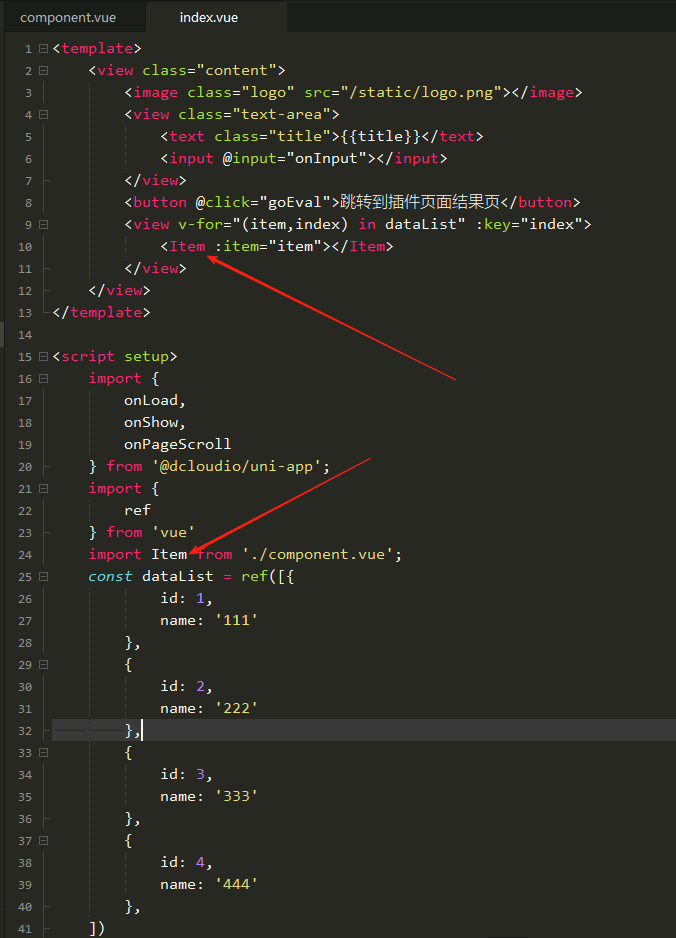
Task: Collapse the dataList fold on line 25
Action: 43,577
